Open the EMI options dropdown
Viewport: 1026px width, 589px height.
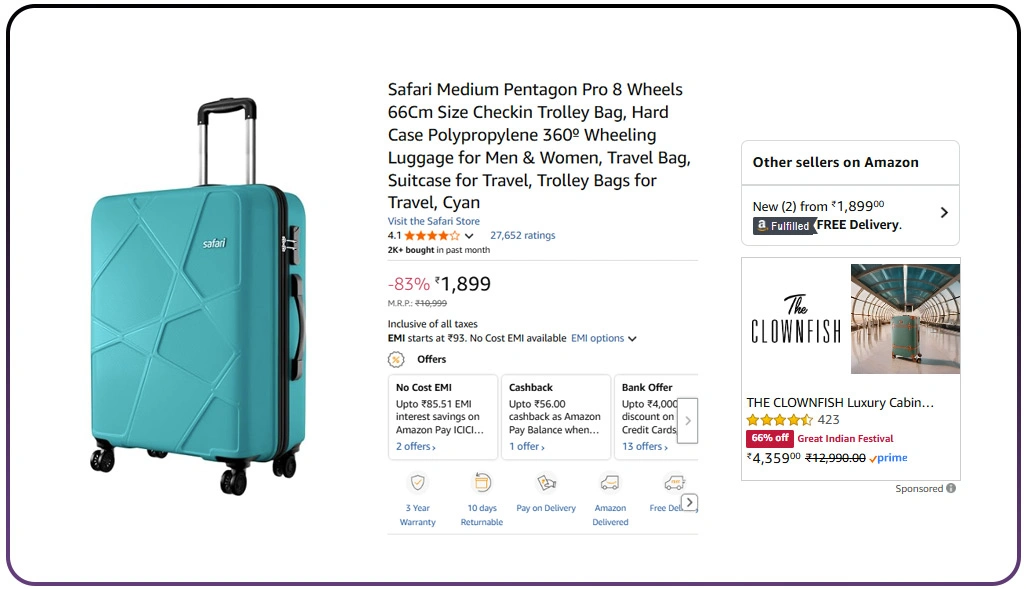(x=603, y=339)
